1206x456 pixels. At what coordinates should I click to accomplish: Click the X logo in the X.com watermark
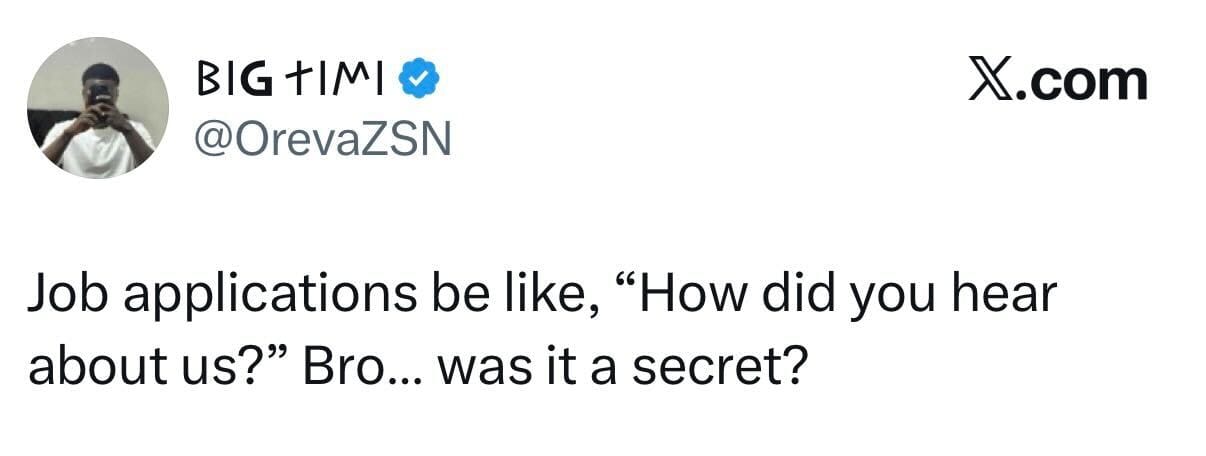point(993,79)
